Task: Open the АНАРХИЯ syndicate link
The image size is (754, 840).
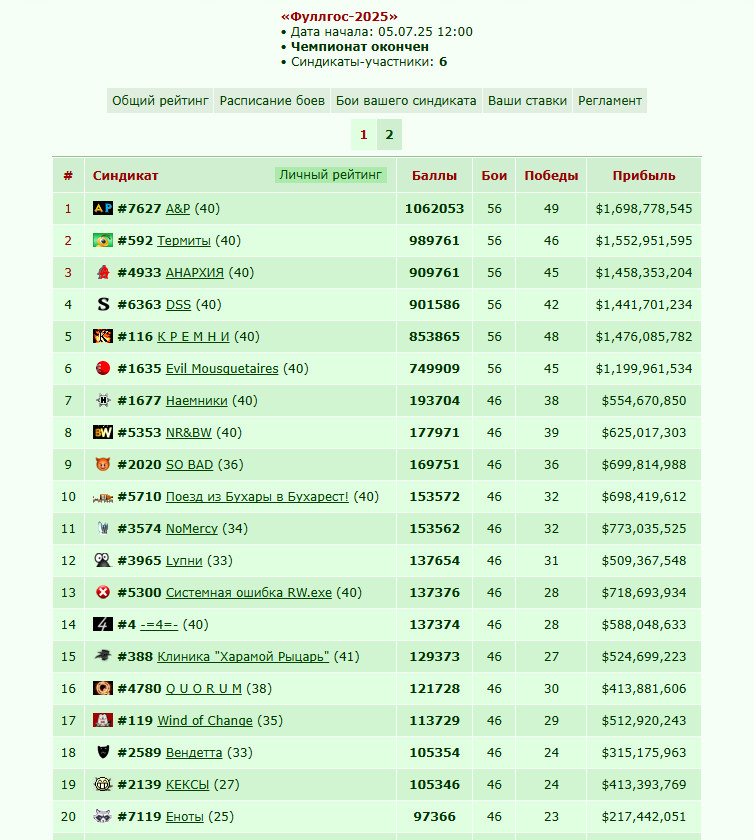Action: click(195, 273)
